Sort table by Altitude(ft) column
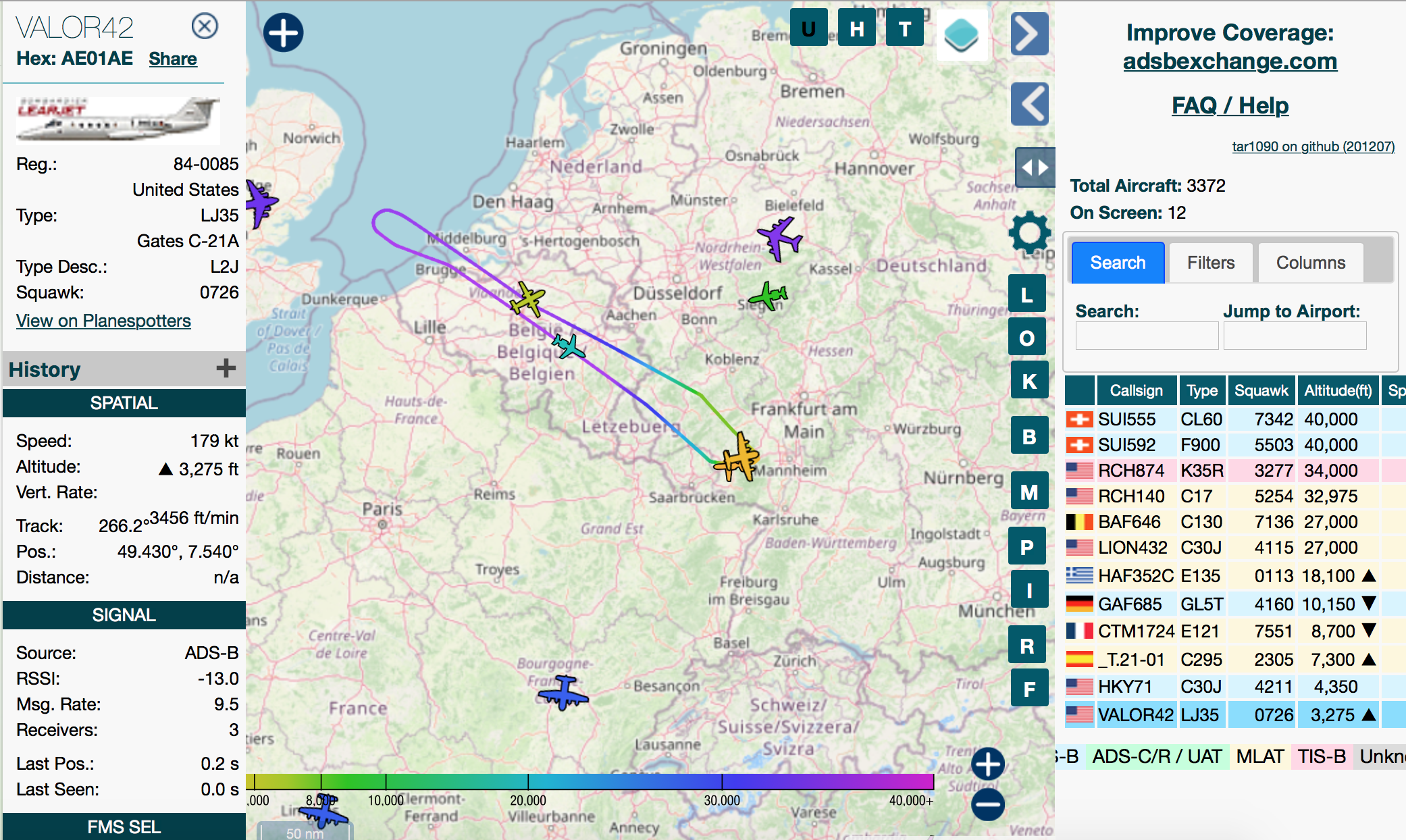The width and height of the screenshot is (1406, 840). (x=1337, y=390)
